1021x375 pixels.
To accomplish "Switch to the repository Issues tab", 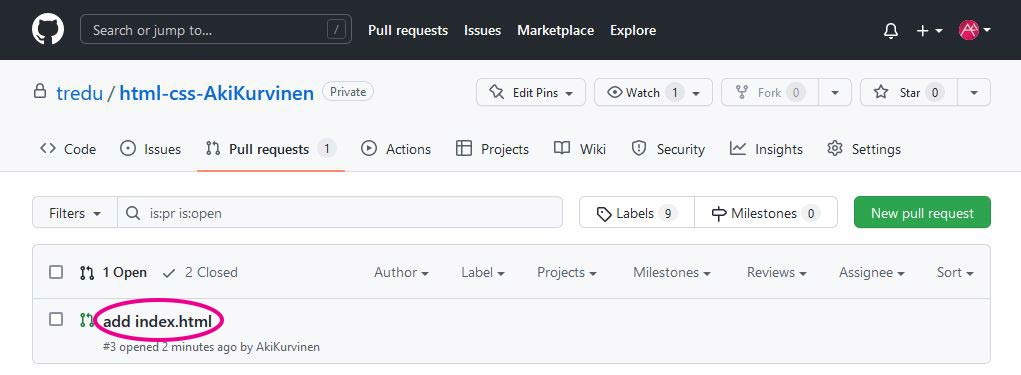I will pyautogui.click(x=150, y=149).
